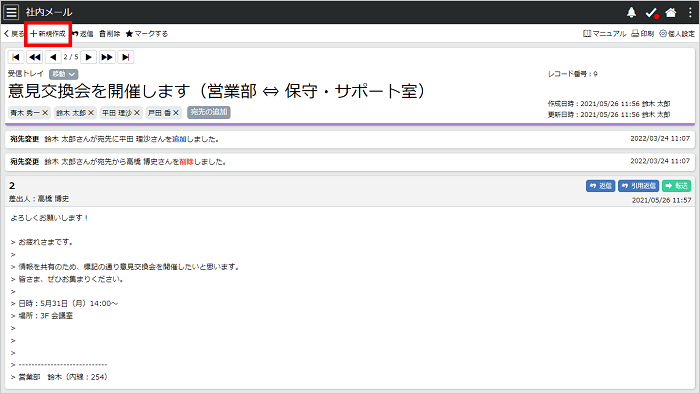Remove recipient 鈴木 太郎
This screenshot has width=700, height=394.
pos(91,113)
